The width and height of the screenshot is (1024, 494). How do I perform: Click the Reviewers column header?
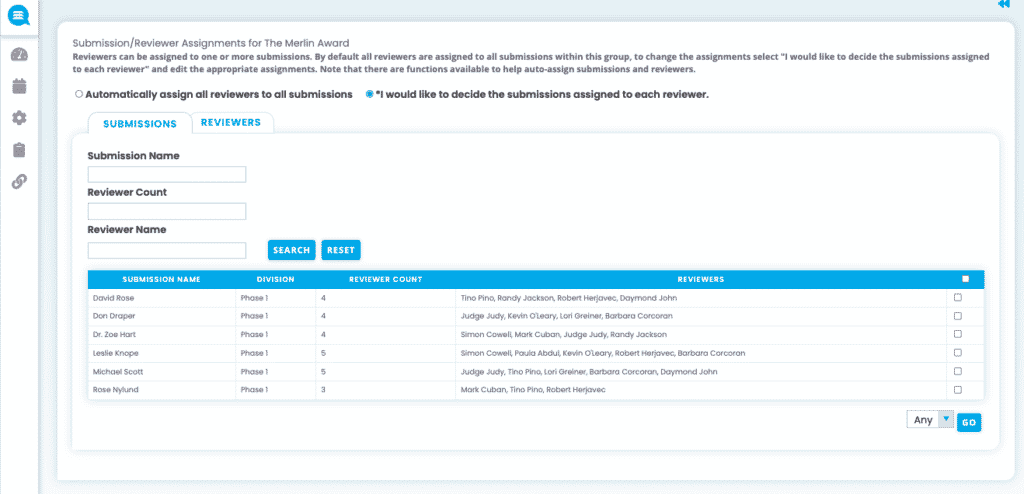coord(701,279)
